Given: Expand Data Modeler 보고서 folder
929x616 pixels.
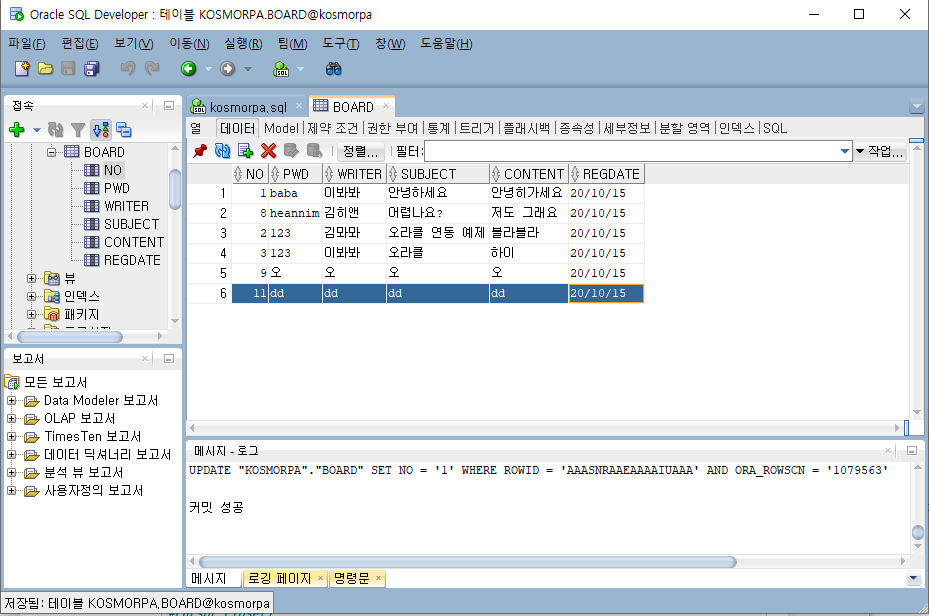Looking at the screenshot, I should coord(11,400).
